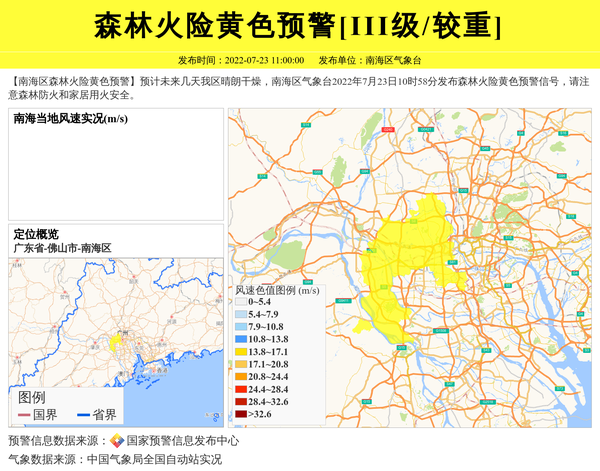Click the 广东省-佛山市-南海区 location text
This screenshot has height=471, width=600.
62,247
